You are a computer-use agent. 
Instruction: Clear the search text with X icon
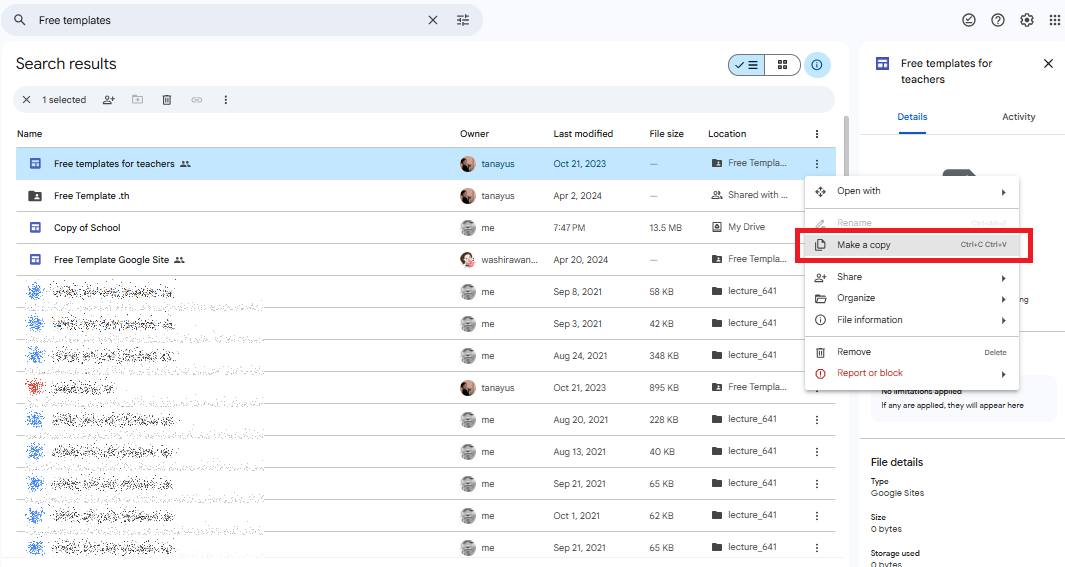[433, 20]
